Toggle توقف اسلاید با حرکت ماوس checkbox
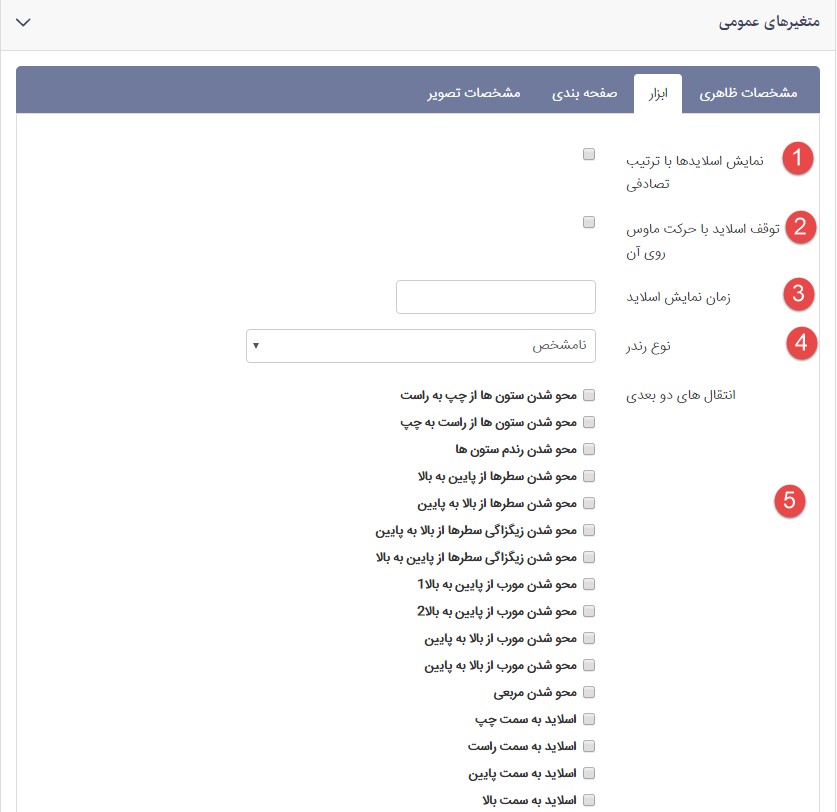Screen dimensions: 837x812 [x=589, y=222]
